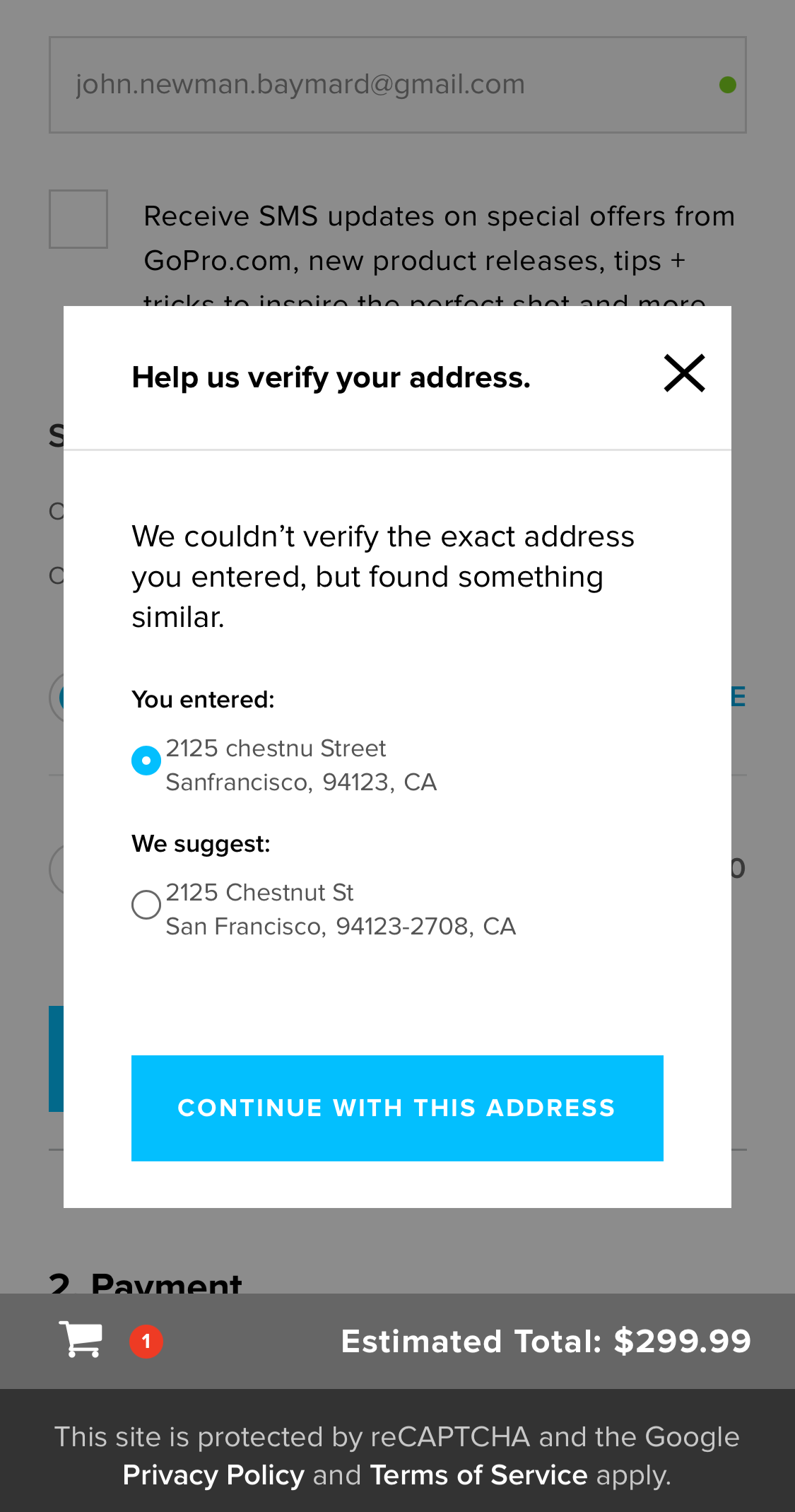The height and width of the screenshot is (1512, 795).
Task: Close the address verification dialog
Action: click(684, 373)
